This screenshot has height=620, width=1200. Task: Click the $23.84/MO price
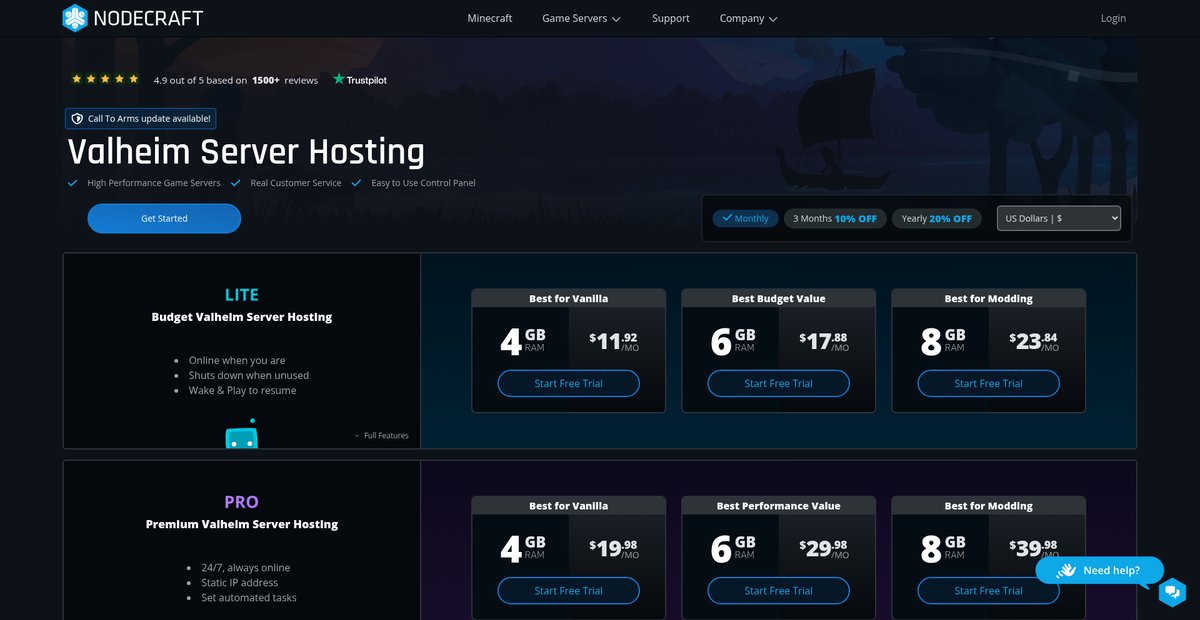tap(1034, 341)
